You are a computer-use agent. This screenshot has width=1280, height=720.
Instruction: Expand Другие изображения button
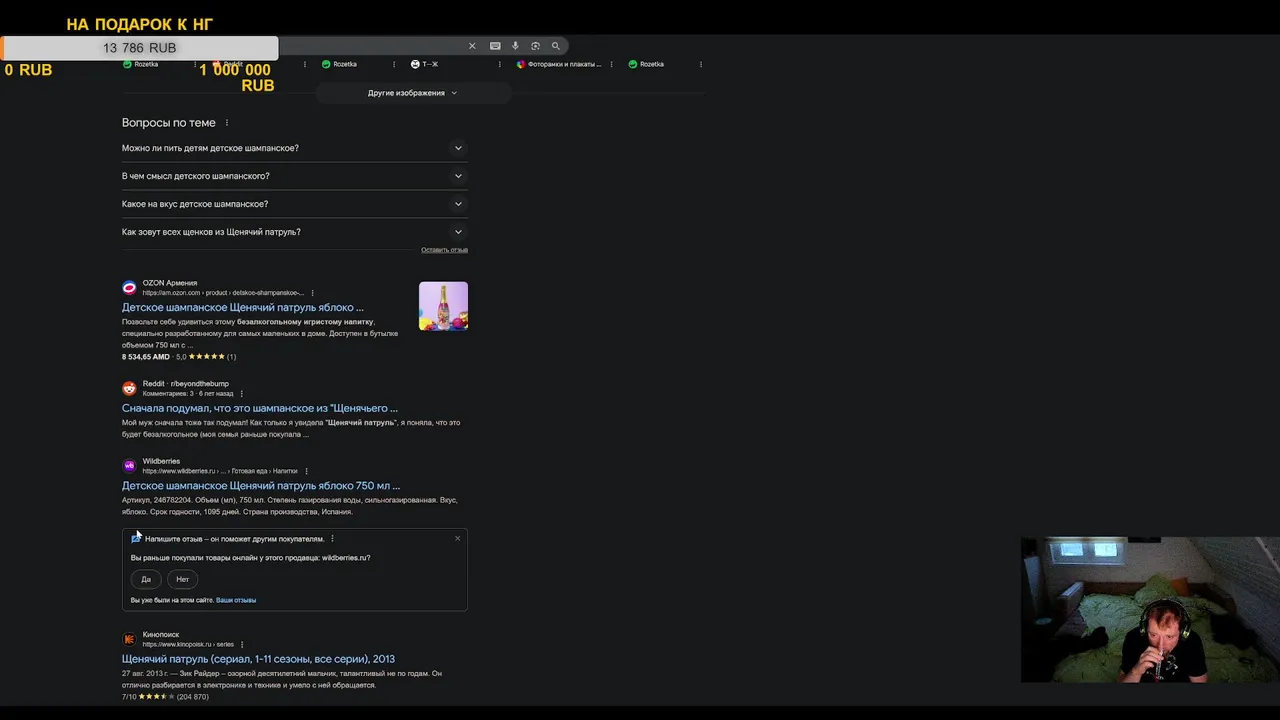pos(413,93)
